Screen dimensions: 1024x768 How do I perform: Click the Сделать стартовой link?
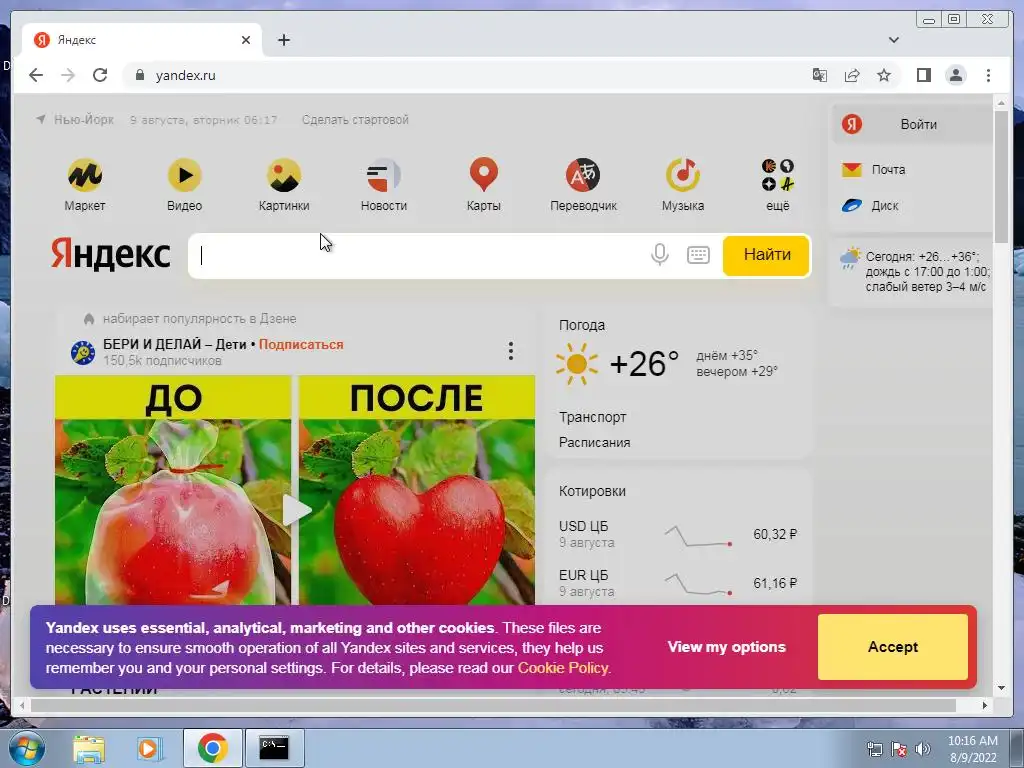pos(355,120)
